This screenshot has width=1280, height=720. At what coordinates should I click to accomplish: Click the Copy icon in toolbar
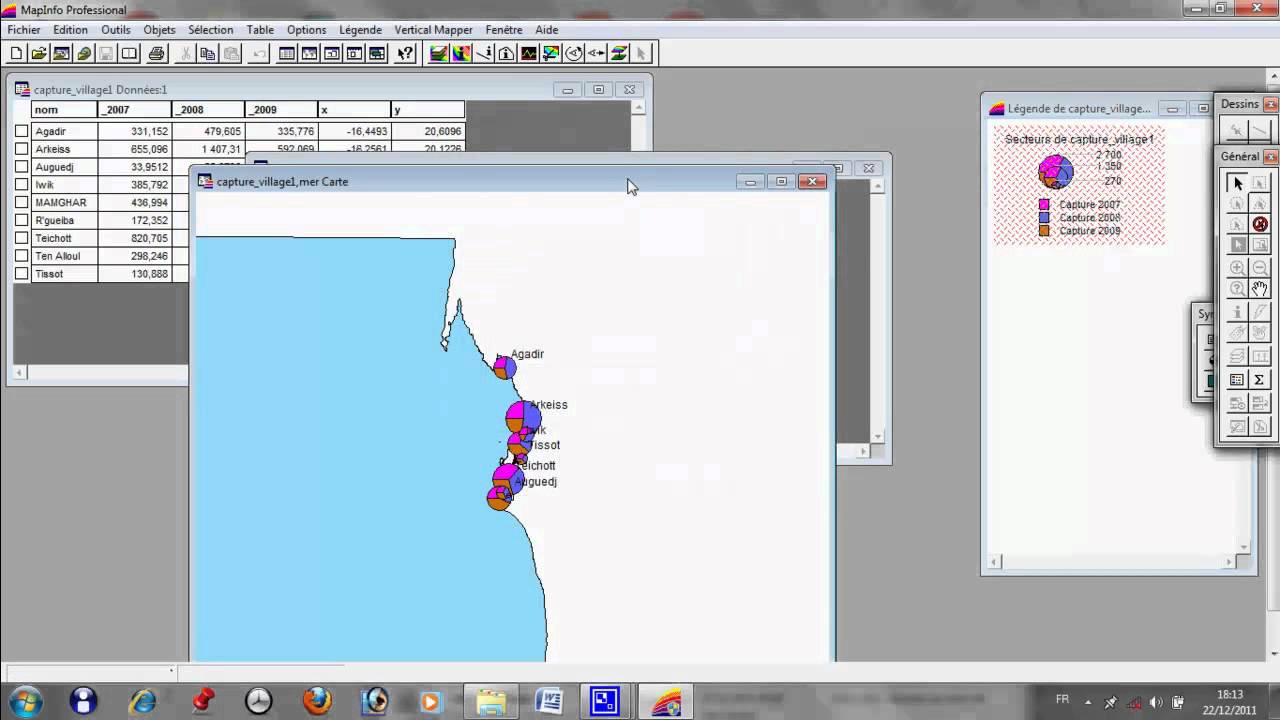[209, 54]
